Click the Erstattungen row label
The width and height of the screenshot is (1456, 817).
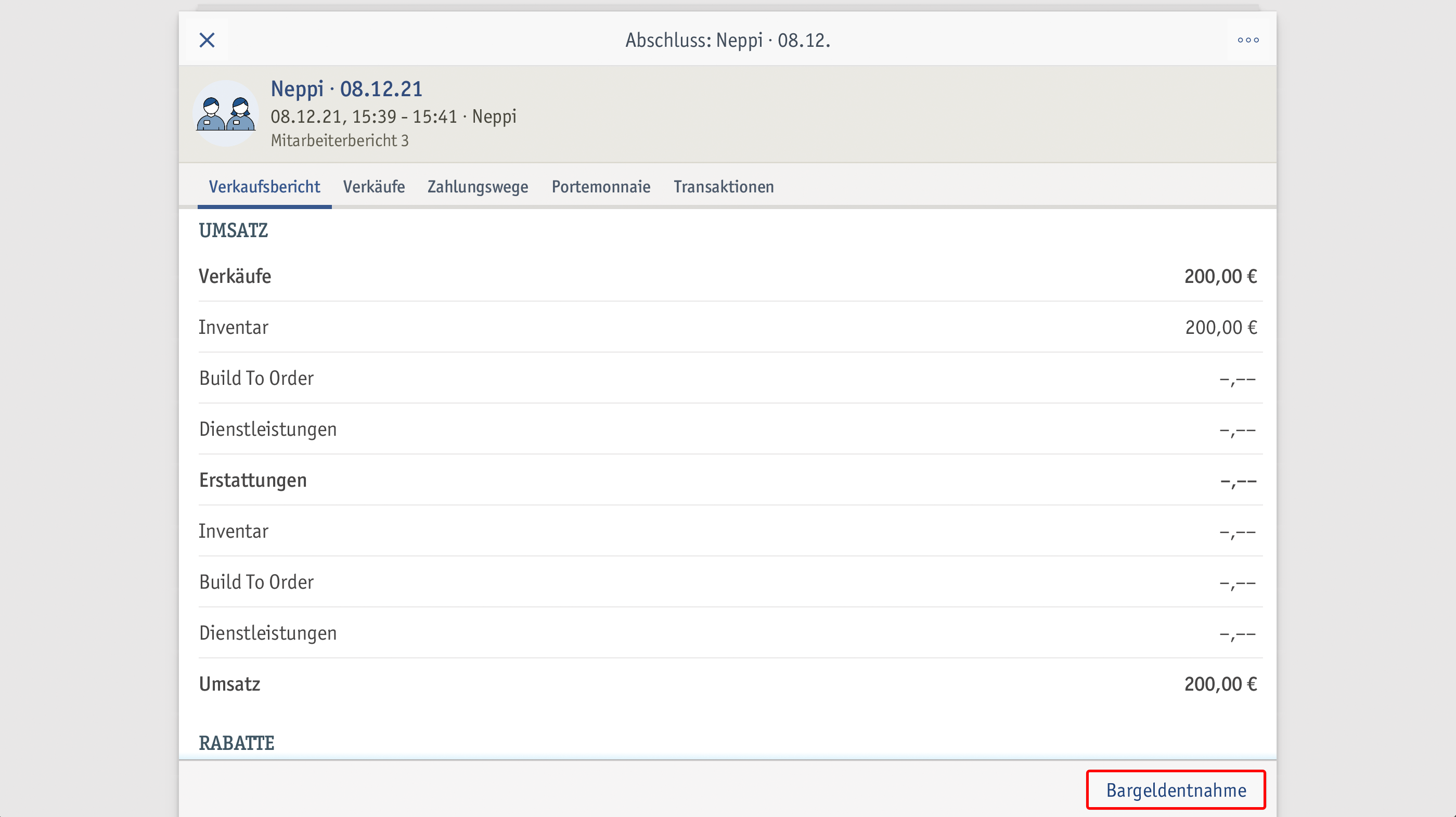(x=253, y=480)
